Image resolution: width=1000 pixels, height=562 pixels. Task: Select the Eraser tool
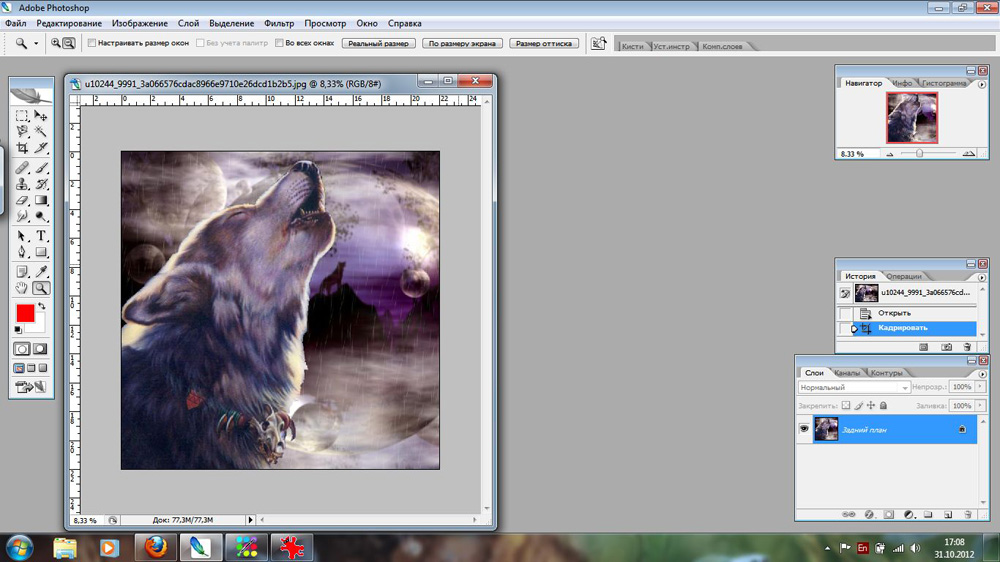pos(22,200)
